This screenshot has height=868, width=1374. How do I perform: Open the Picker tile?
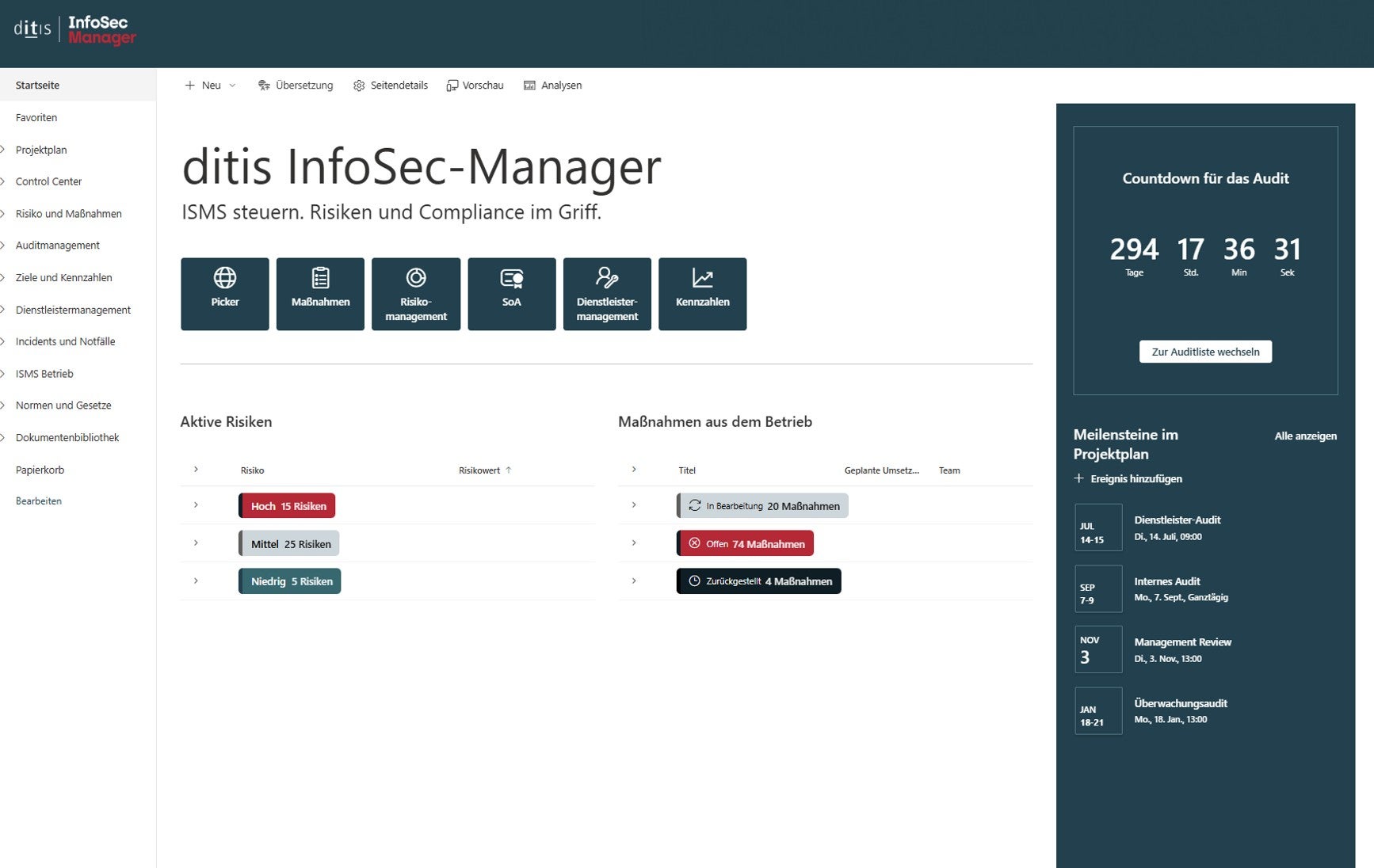(x=225, y=294)
